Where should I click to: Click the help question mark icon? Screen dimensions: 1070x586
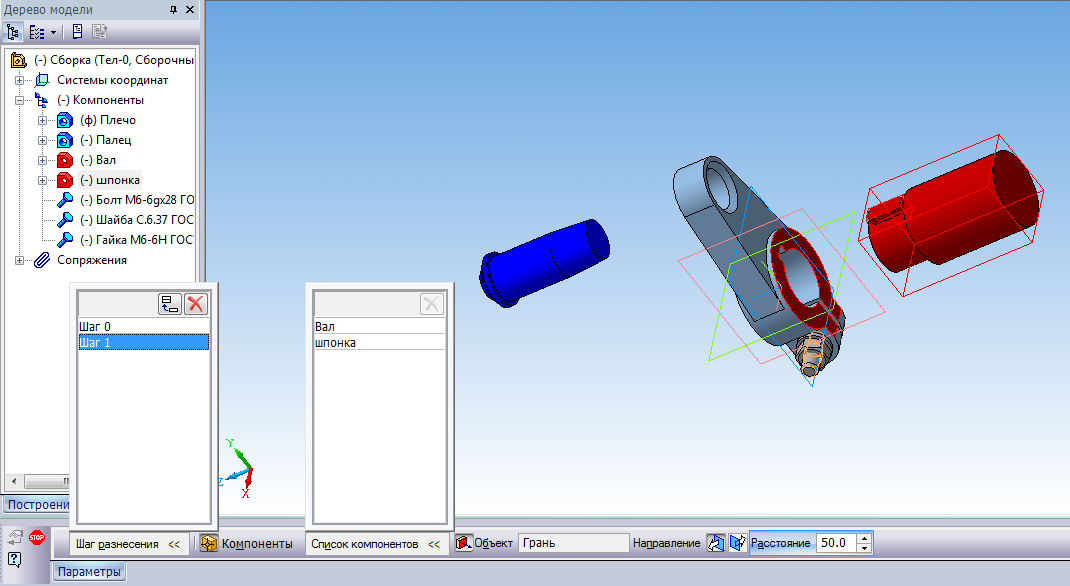(15, 559)
